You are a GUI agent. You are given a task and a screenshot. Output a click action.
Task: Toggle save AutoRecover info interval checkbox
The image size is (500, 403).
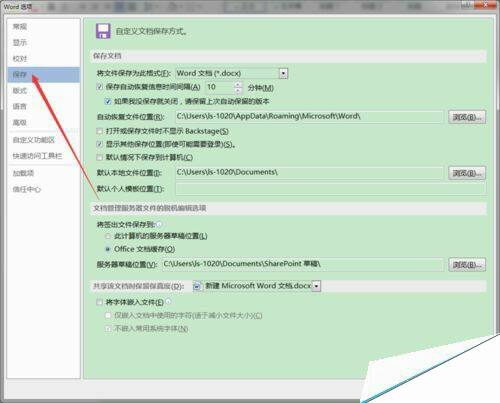coord(99,87)
